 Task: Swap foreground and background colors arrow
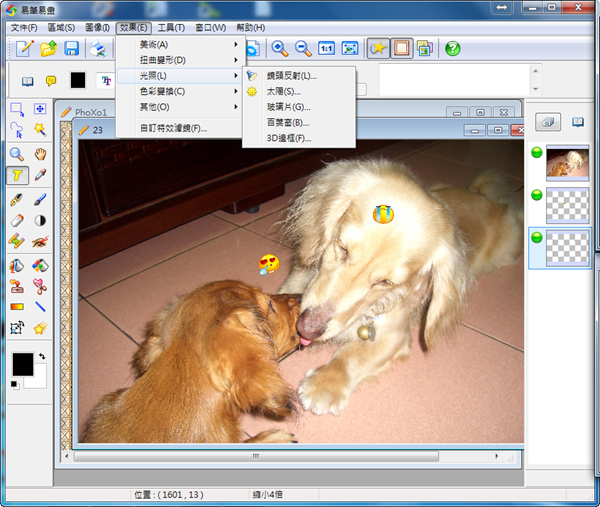click(x=42, y=356)
